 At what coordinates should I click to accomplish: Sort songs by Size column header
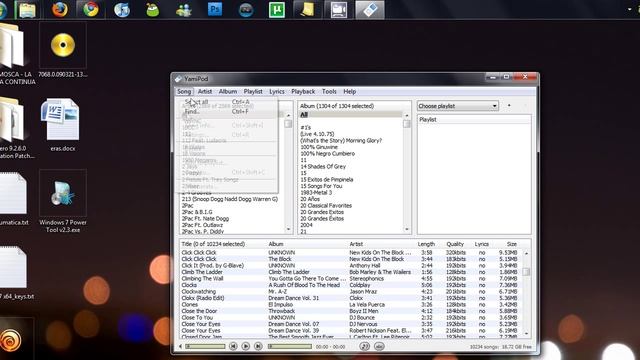coord(512,244)
